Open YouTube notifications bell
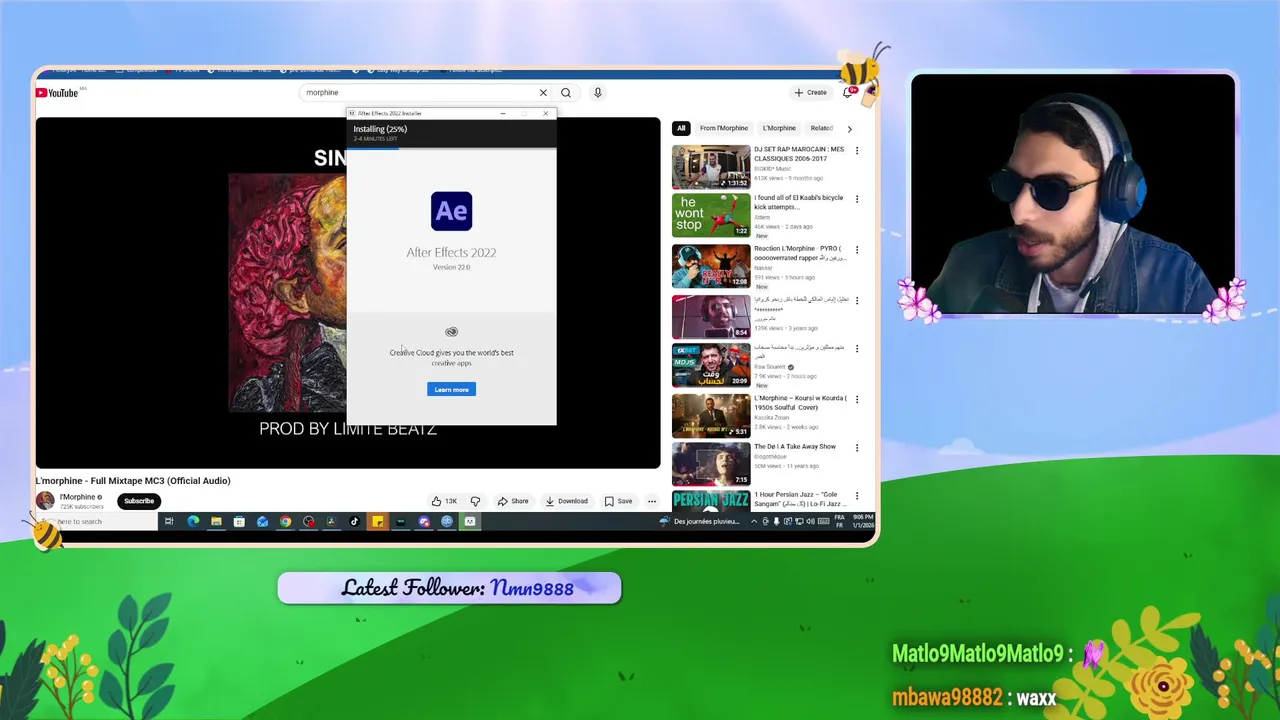 848,92
